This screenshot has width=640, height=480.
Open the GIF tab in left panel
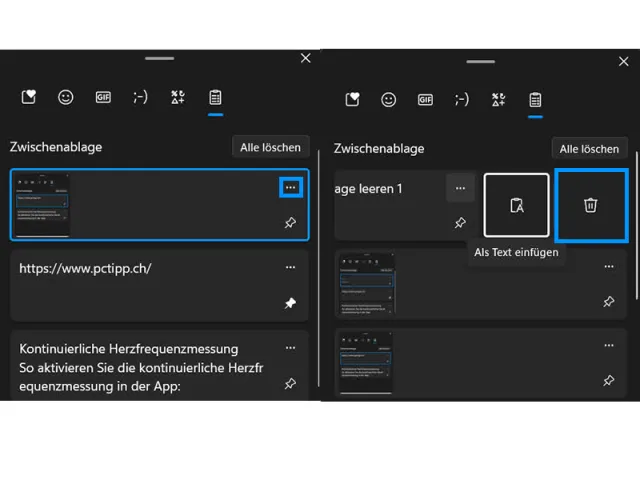coord(103,97)
